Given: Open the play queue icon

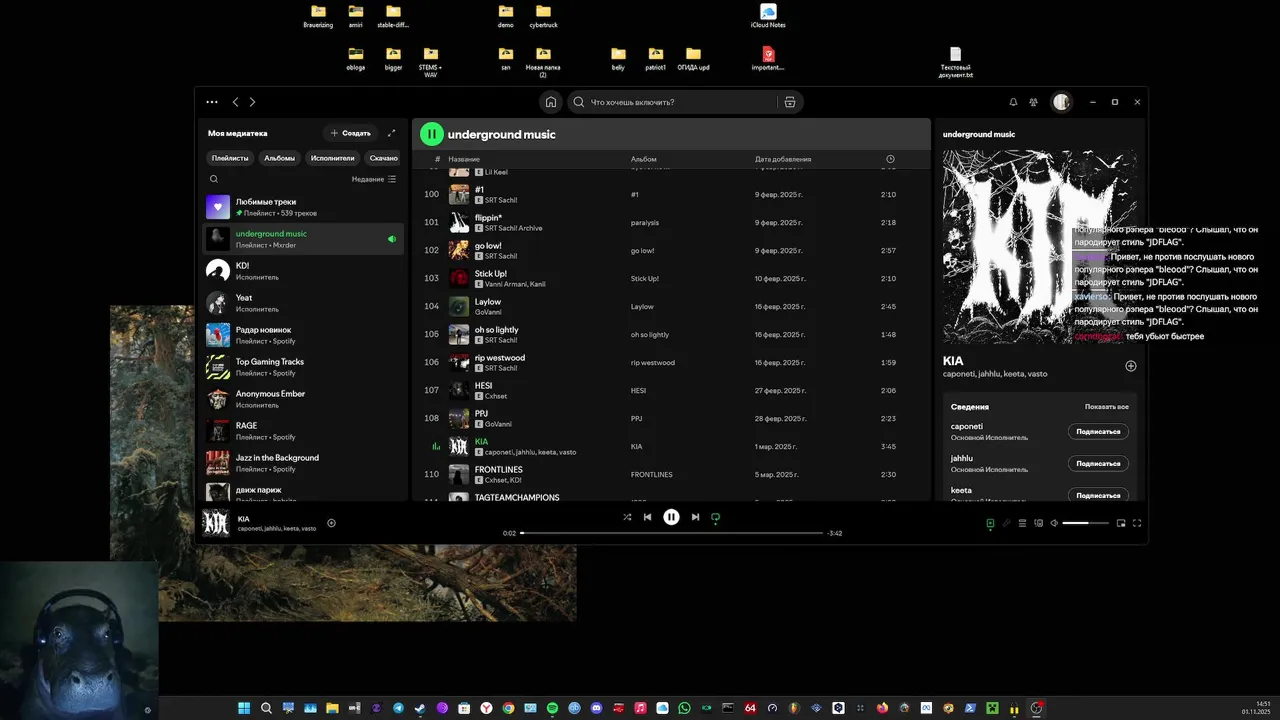Looking at the screenshot, I should [x=1022, y=523].
